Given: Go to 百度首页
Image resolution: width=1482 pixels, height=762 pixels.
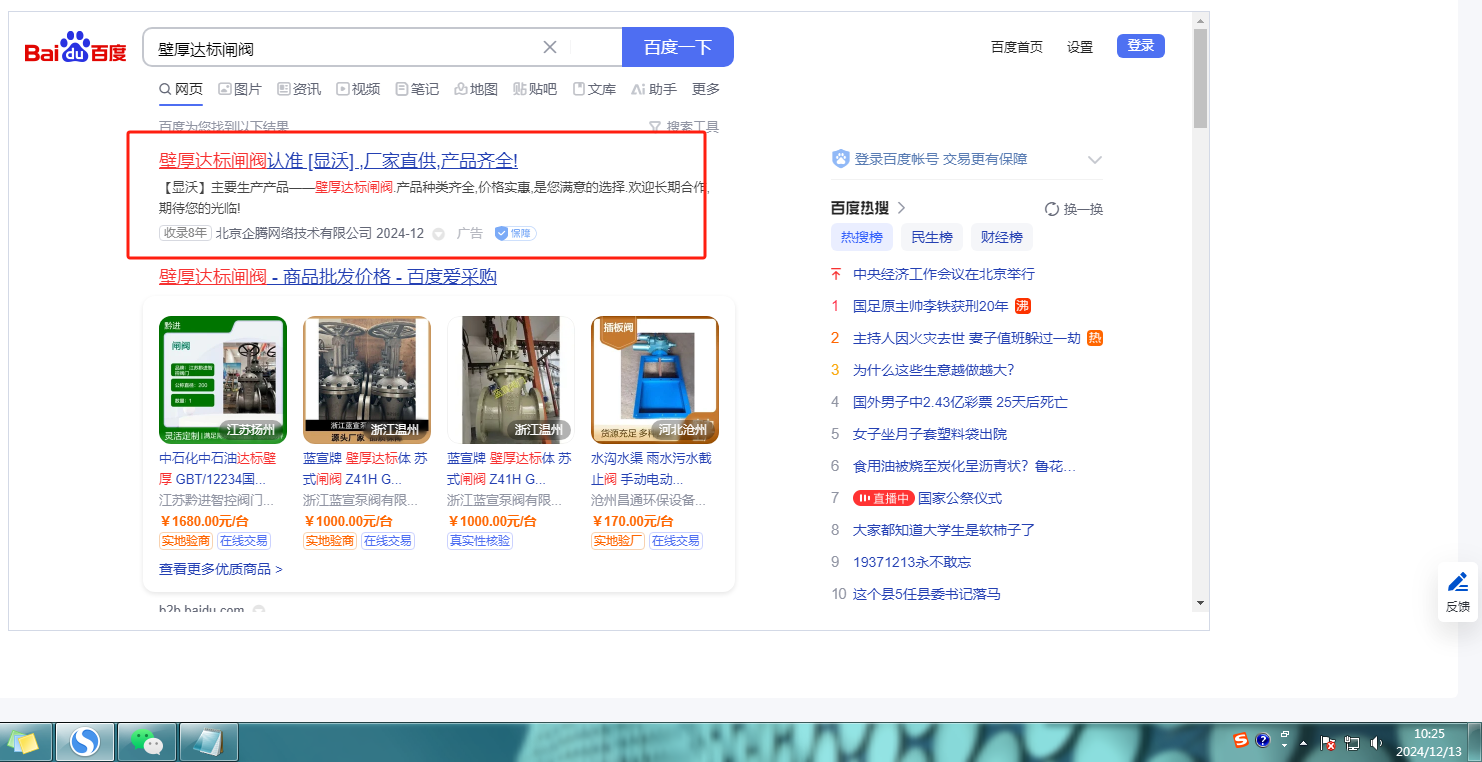Looking at the screenshot, I should 1017,47.
